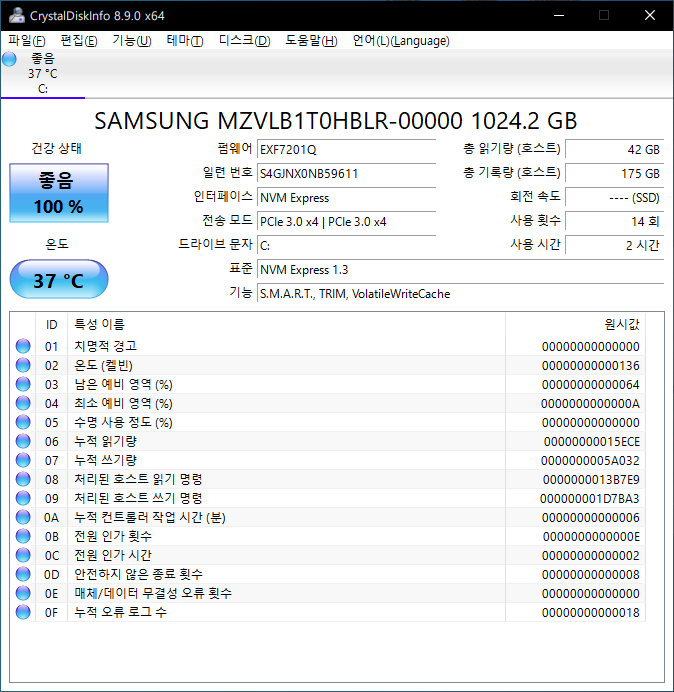Click status orb for 0D 안전하지 않은 종료 횟수
The image size is (674, 692).
point(23,574)
